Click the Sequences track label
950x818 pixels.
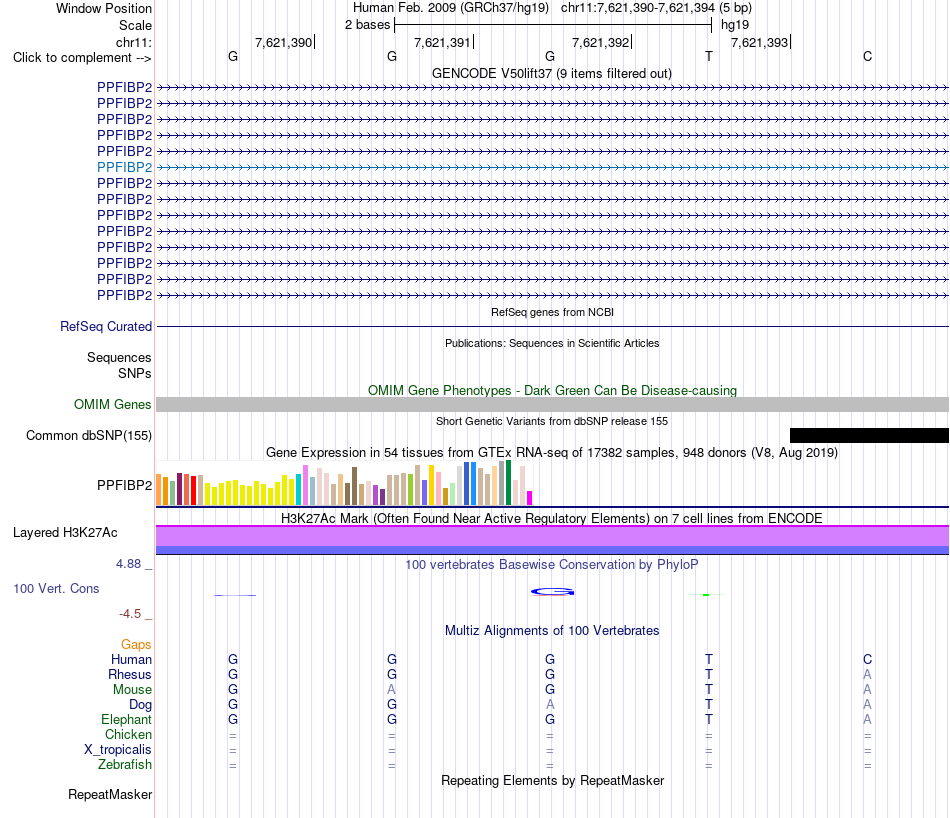click(x=119, y=357)
